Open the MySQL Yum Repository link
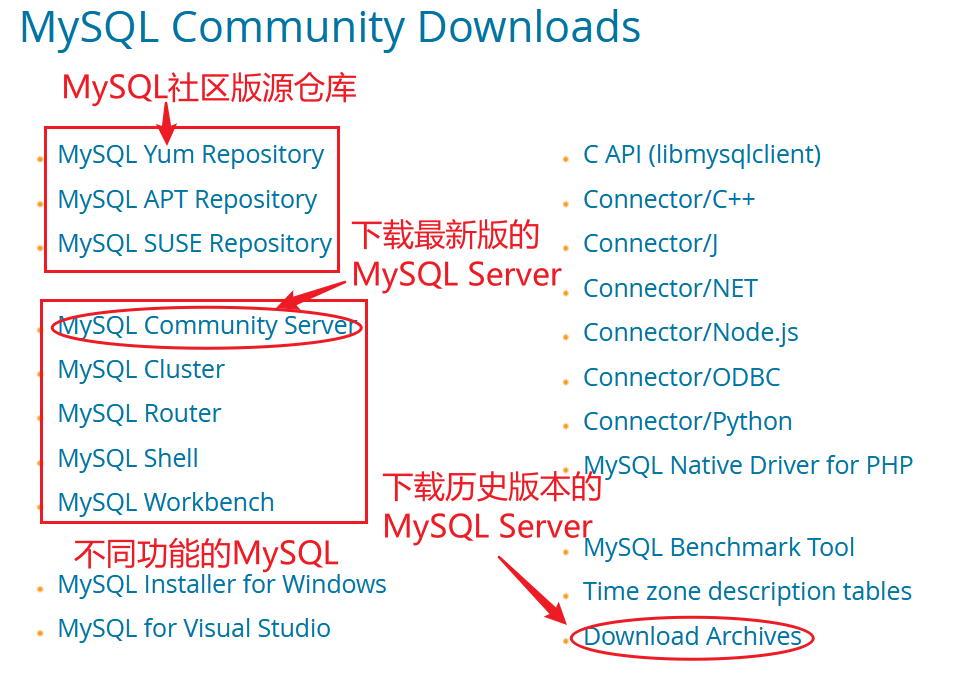The width and height of the screenshot is (980, 684). coord(190,154)
